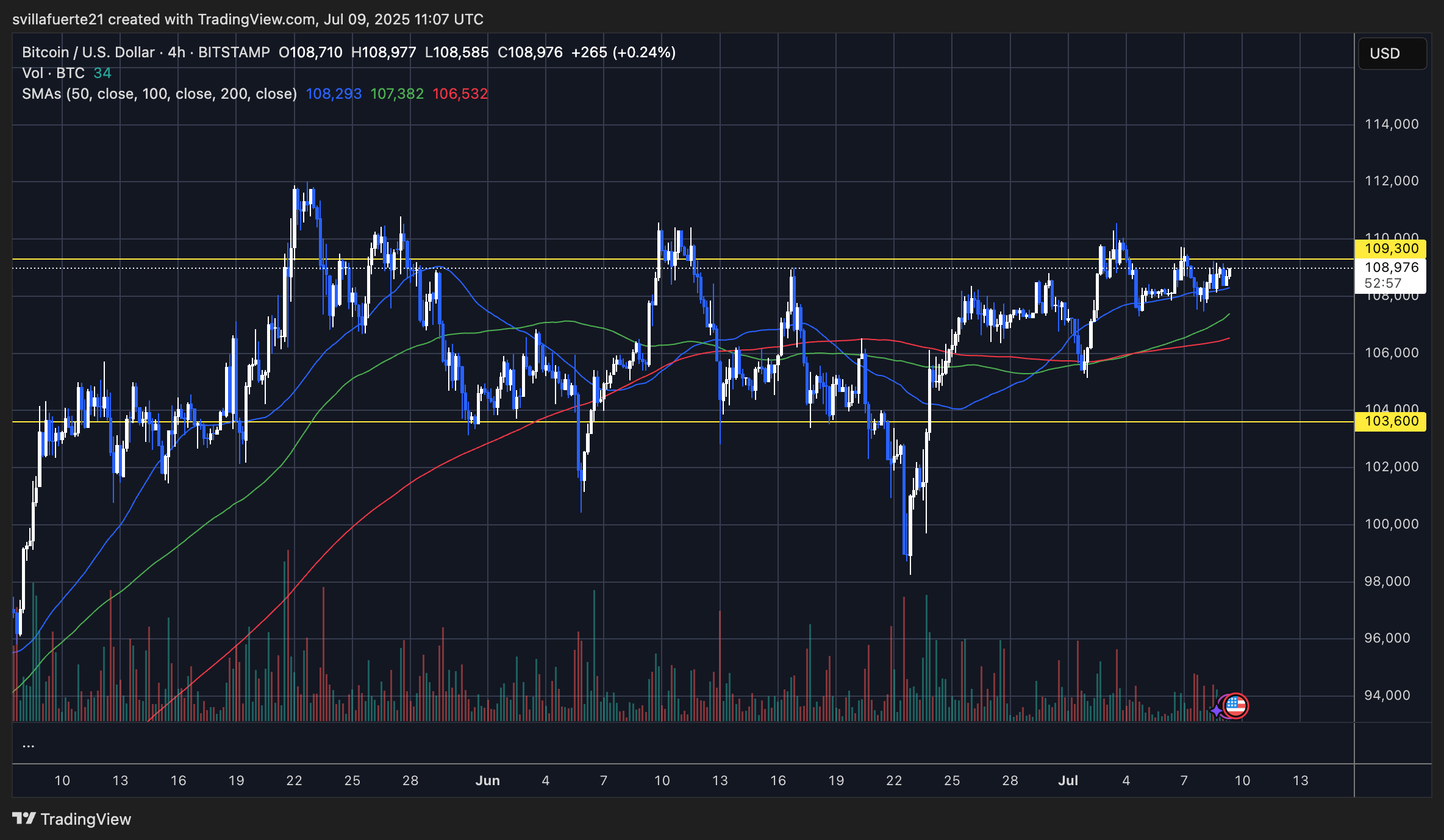
Task: Click the three-dots indicator legend expander
Action: [x=28, y=745]
